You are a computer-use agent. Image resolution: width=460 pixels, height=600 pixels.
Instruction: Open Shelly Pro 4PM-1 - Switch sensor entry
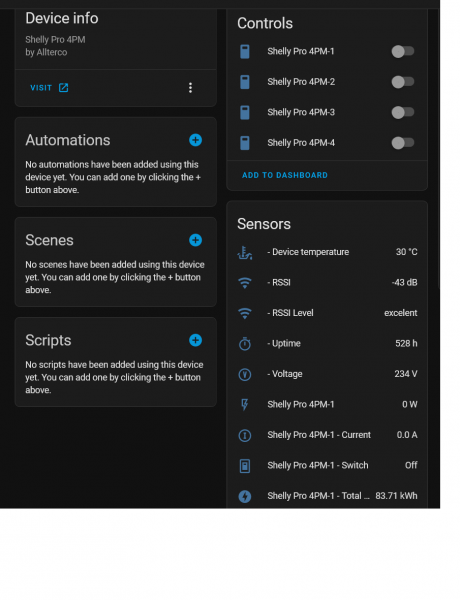point(327,466)
